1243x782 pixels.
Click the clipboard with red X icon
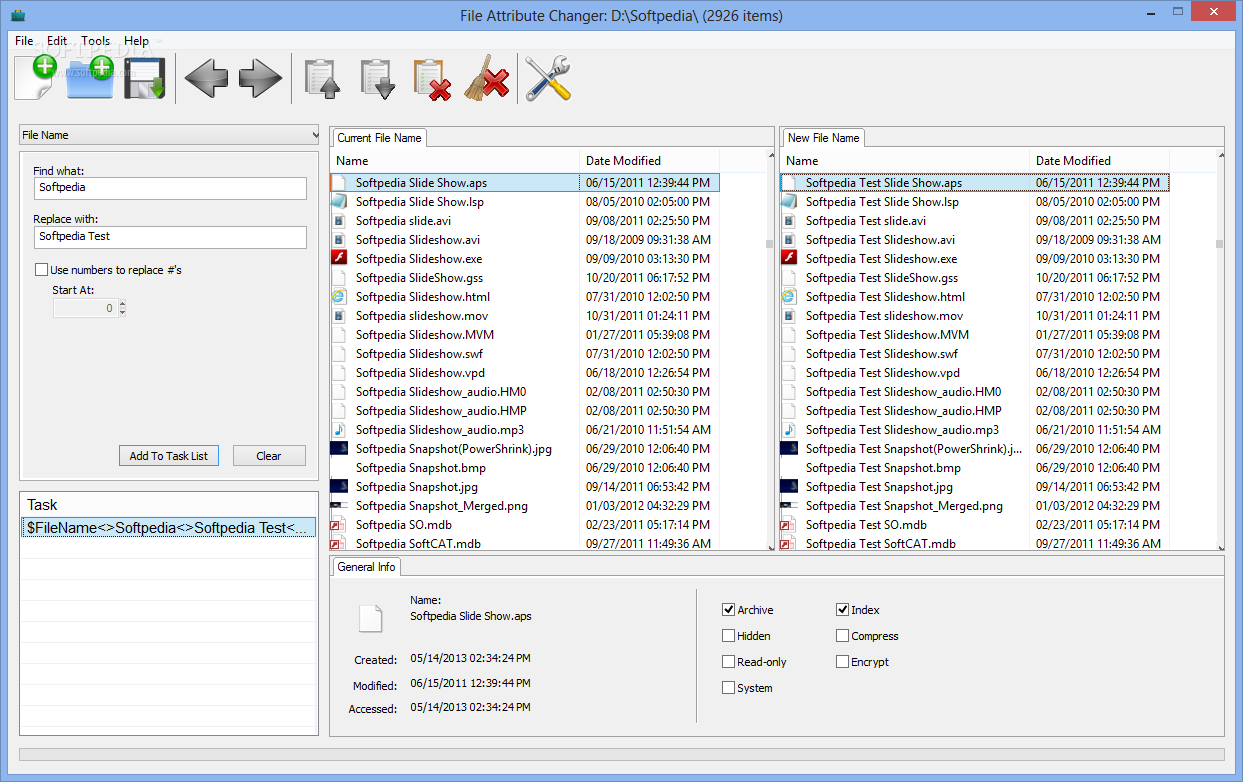coord(433,79)
